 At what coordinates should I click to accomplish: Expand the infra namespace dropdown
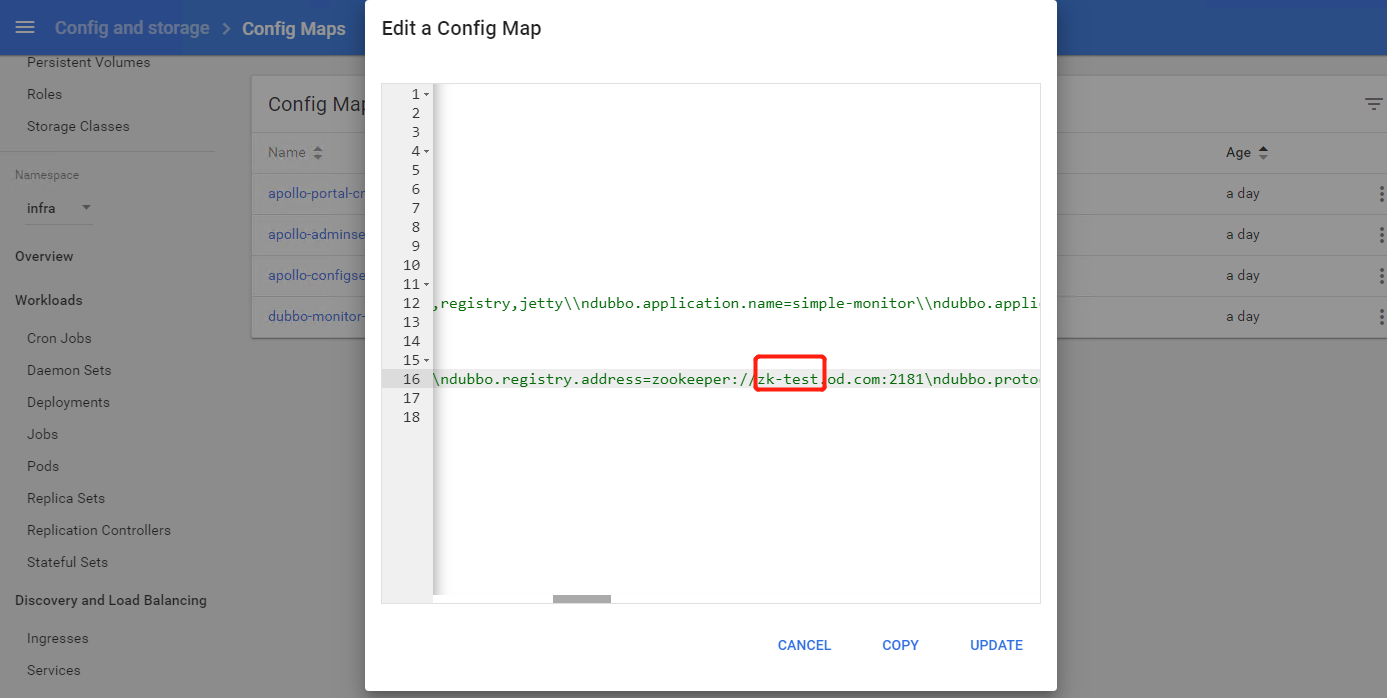[x=86, y=208]
